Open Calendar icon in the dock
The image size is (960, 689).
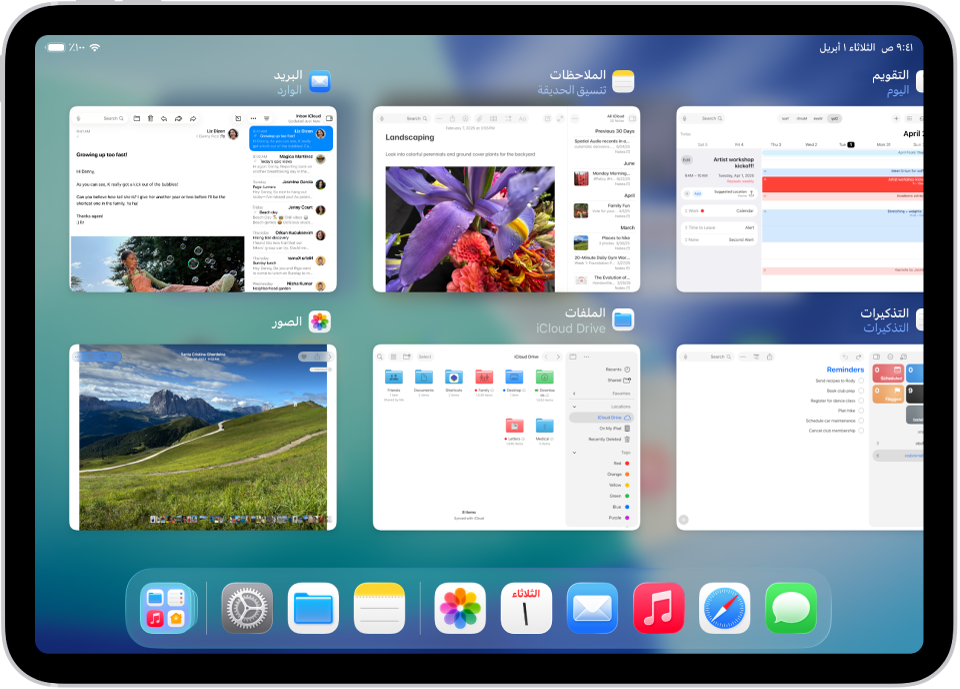[526, 608]
